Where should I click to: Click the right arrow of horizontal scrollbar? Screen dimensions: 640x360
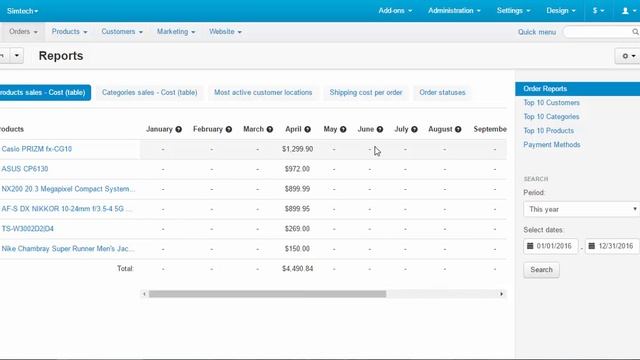[x=502, y=294]
